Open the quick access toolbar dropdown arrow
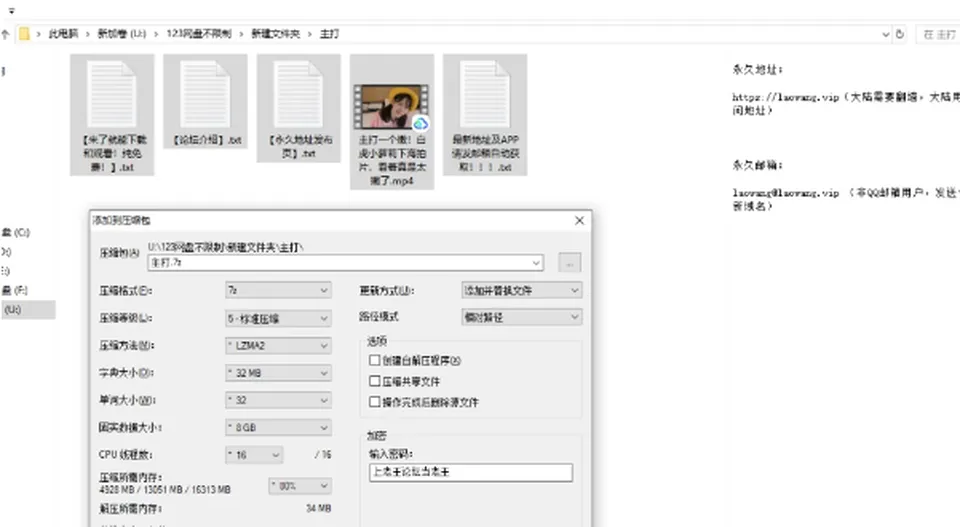Viewport: 960px width, 527px height. click(x=12, y=10)
